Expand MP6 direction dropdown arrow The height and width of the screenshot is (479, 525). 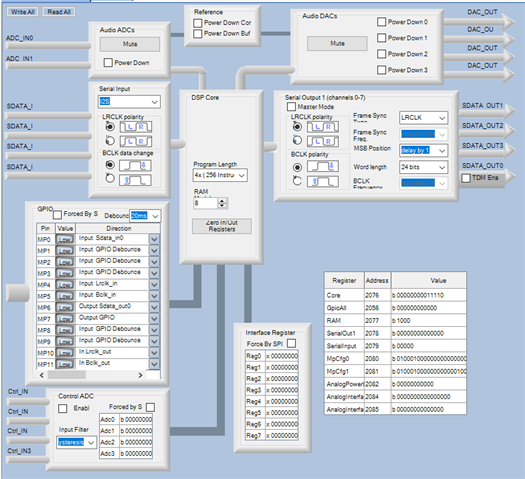[154, 307]
